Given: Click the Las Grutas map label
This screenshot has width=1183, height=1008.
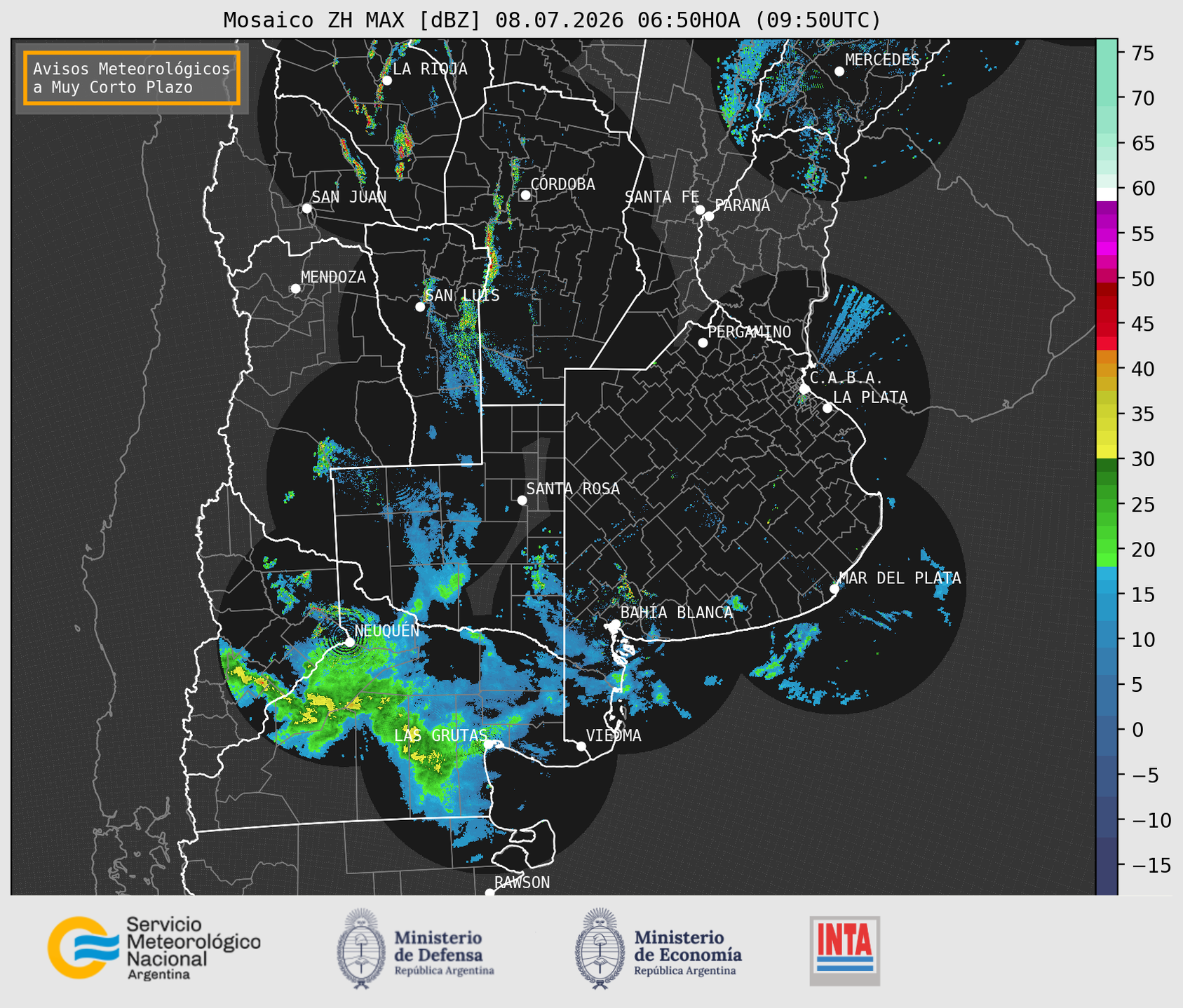Looking at the screenshot, I should point(440,735).
